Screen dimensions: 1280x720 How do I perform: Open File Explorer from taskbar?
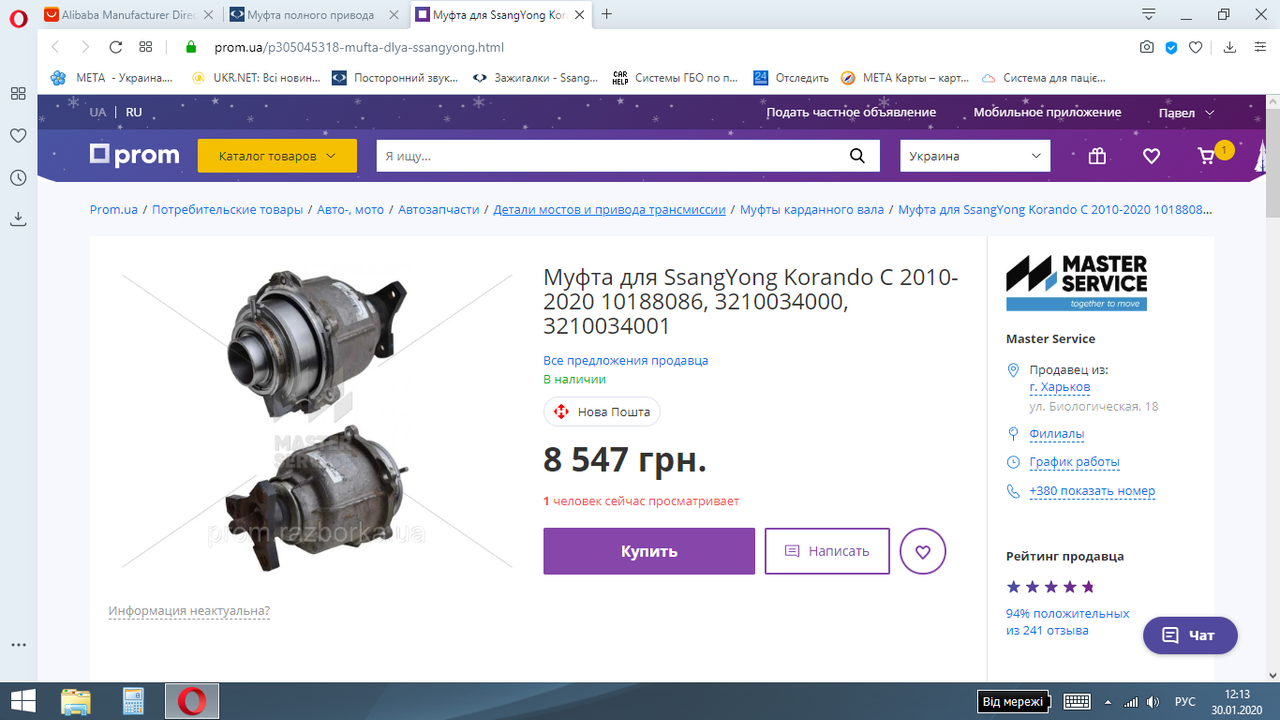[x=76, y=701]
